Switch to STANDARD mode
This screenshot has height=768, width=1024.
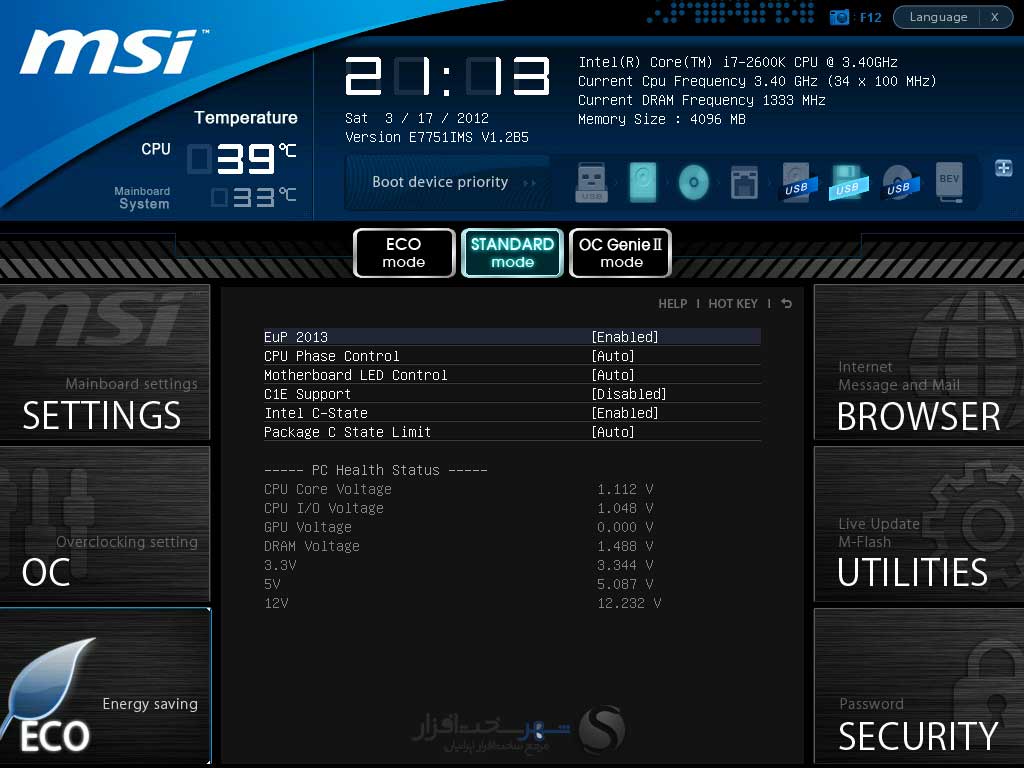512,253
